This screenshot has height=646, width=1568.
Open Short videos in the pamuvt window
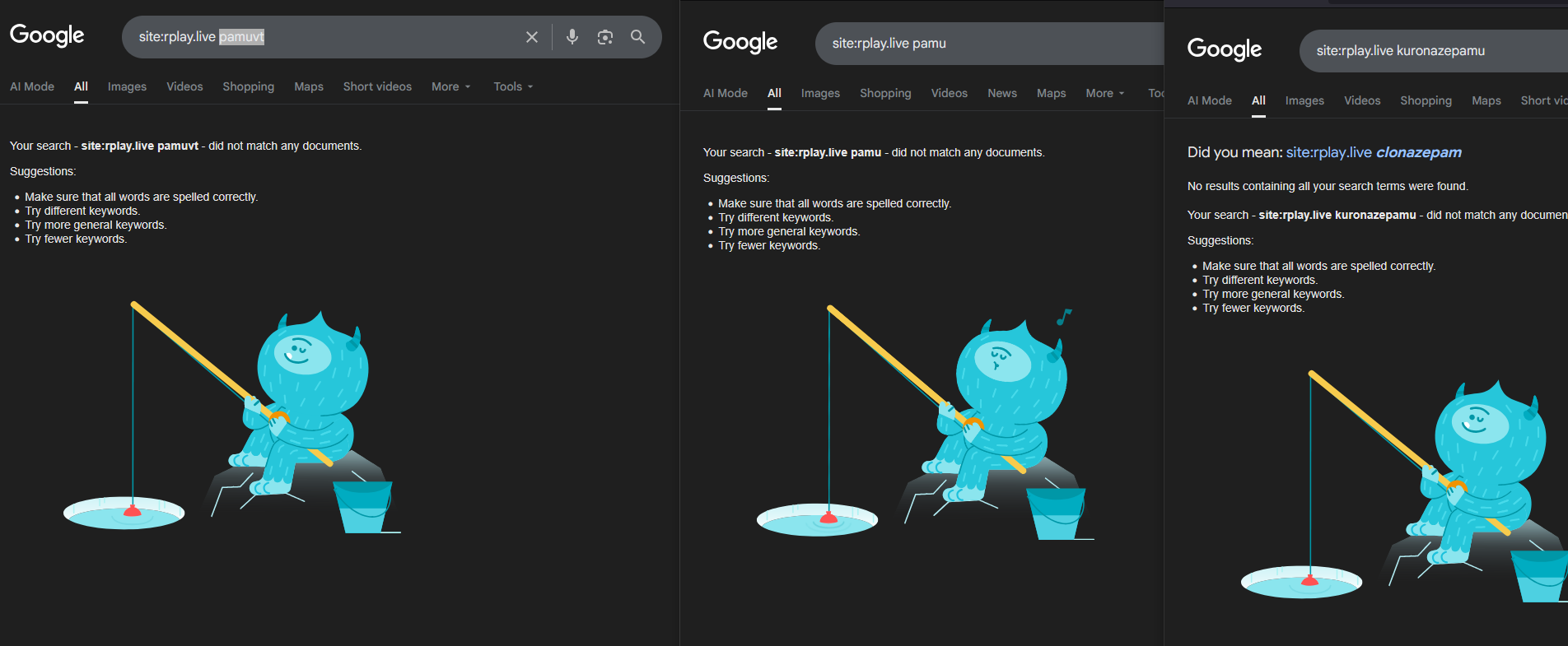pyautogui.click(x=377, y=86)
